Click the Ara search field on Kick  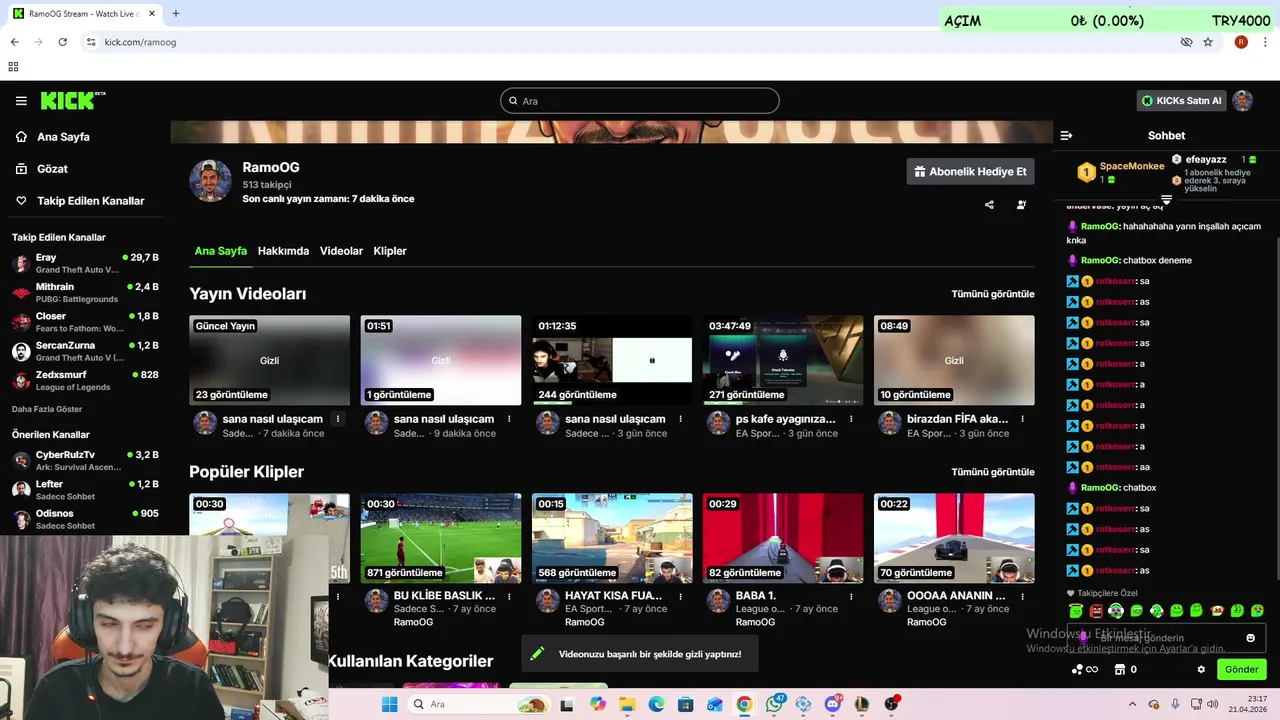tap(640, 101)
